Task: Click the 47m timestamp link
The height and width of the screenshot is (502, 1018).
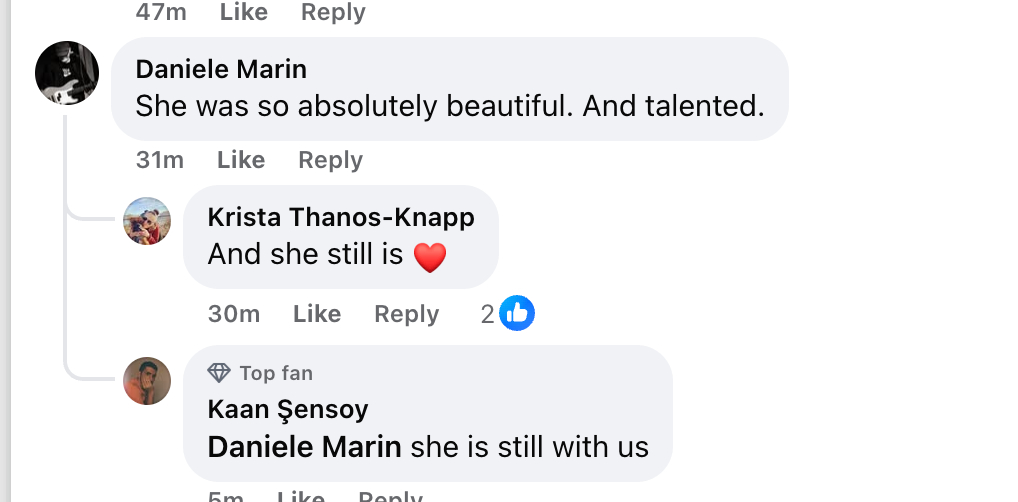Action: point(160,12)
